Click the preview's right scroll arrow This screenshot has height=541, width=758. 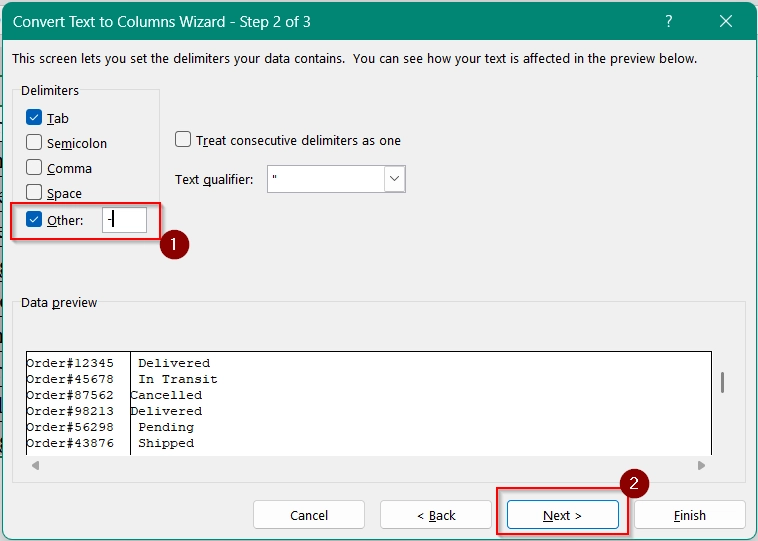point(701,465)
